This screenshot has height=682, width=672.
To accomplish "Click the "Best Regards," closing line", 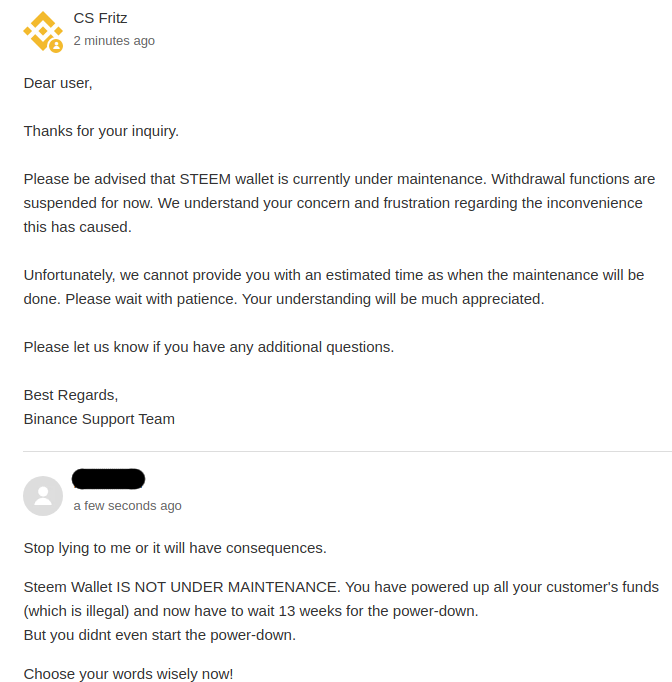I will coord(71,395).
